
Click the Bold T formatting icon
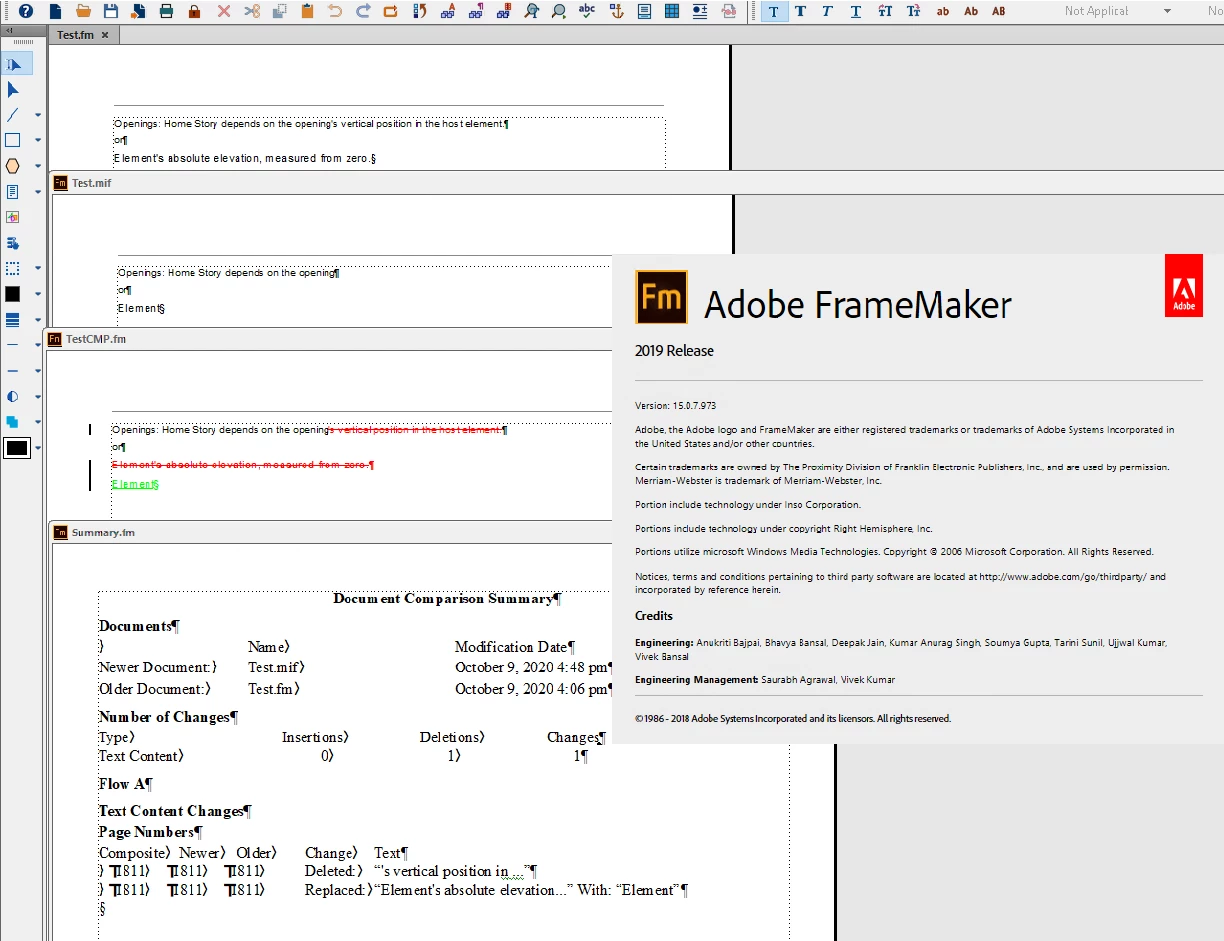click(x=800, y=11)
